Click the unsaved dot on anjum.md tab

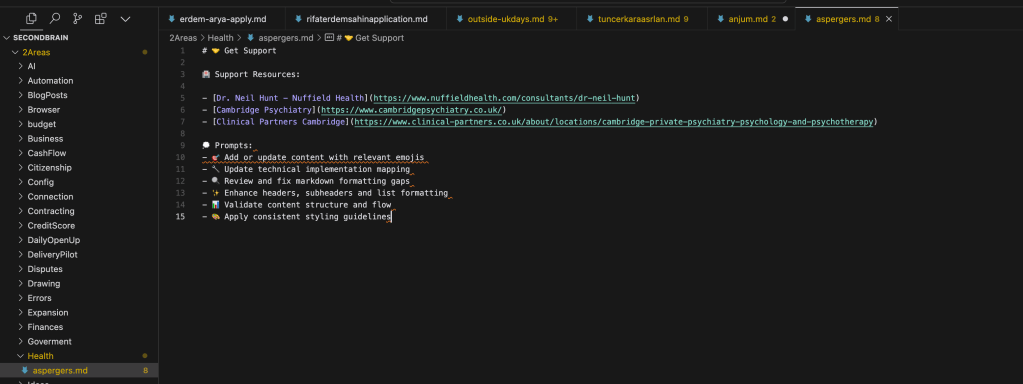click(x=785, y=19)
